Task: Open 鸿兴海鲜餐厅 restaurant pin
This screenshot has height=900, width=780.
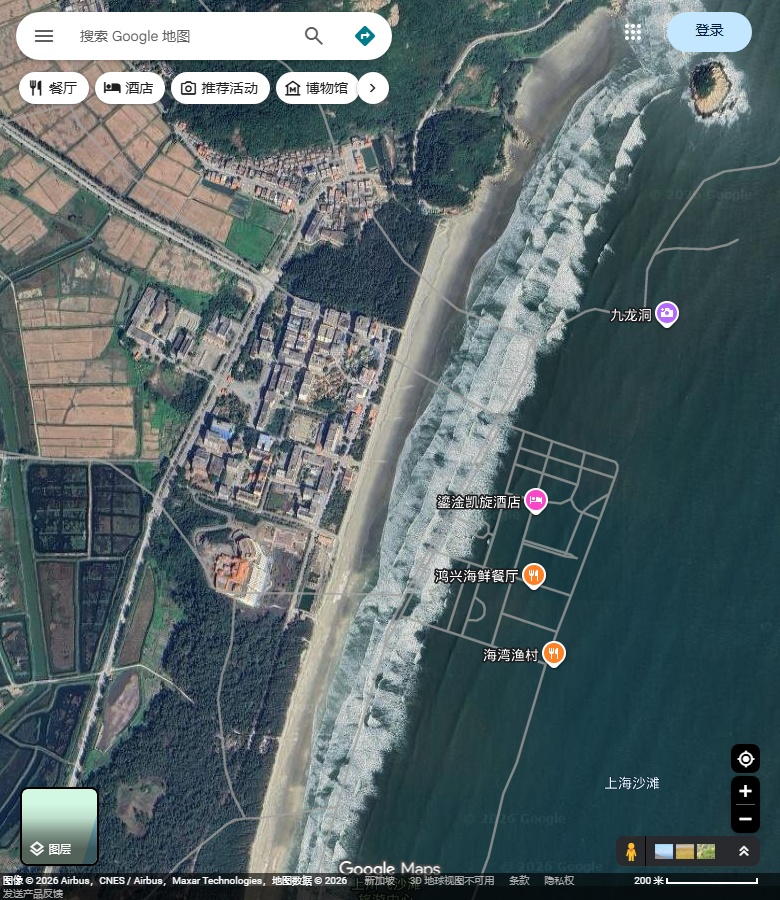Action: pos(534,575)
